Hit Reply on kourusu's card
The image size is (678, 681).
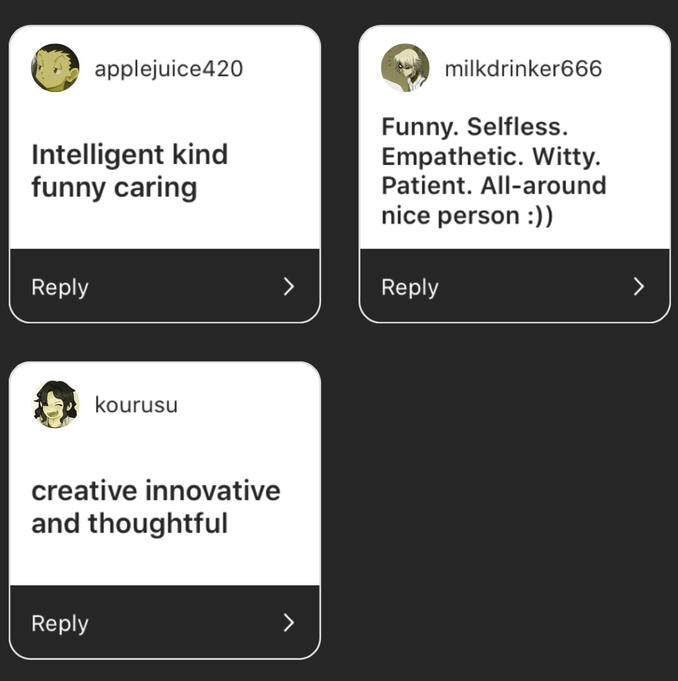tap(60, 623)
